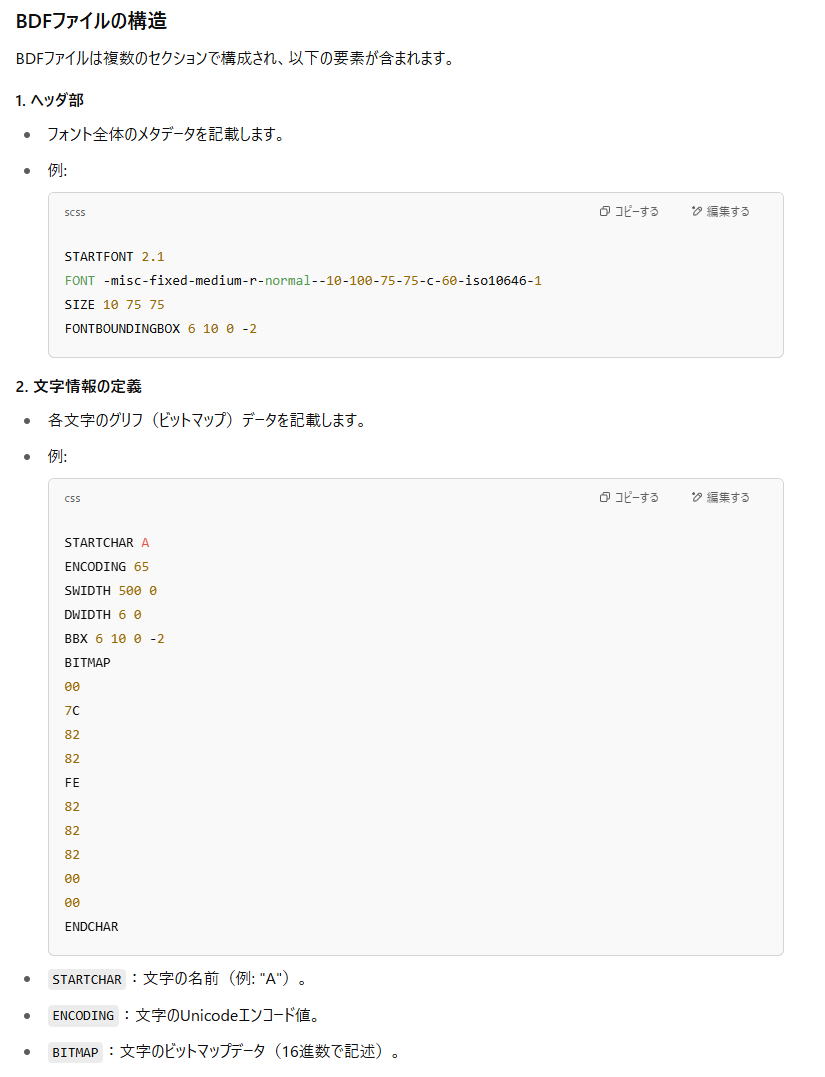
Task: Click the FE hex row in the bitmap data
Action: click(72, 782)
